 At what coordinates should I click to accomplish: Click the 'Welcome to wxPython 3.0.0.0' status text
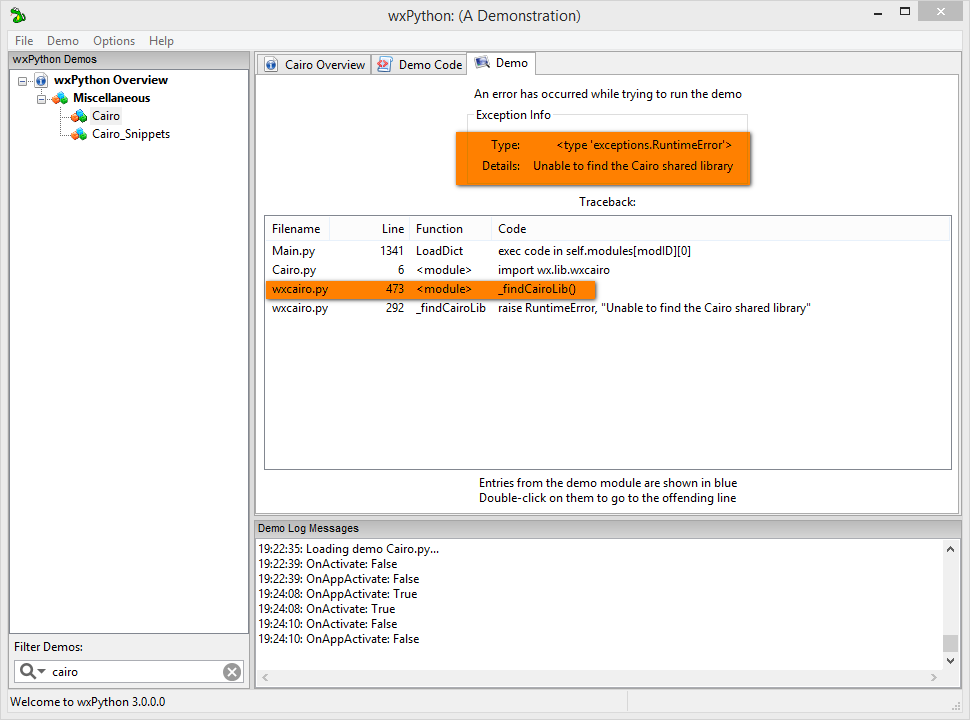[x=88, y=702]
